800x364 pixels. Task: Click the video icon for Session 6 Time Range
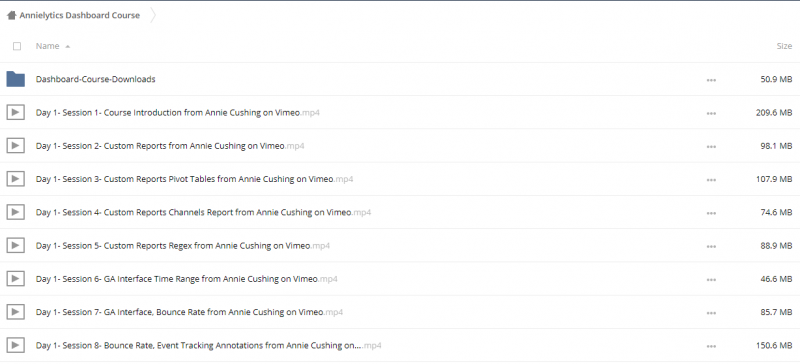tap(16, 278)
